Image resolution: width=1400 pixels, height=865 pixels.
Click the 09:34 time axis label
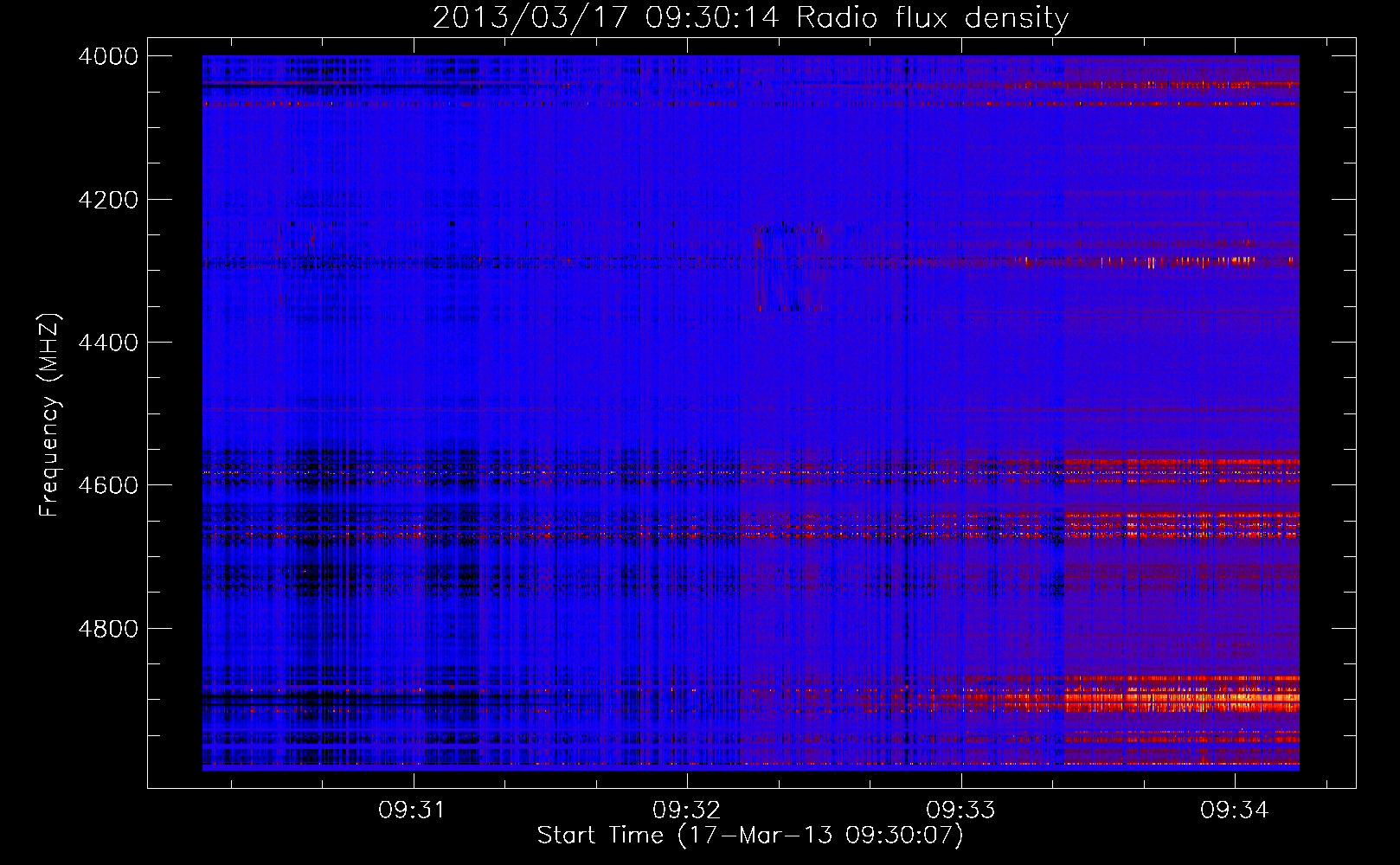[1235, 811]
